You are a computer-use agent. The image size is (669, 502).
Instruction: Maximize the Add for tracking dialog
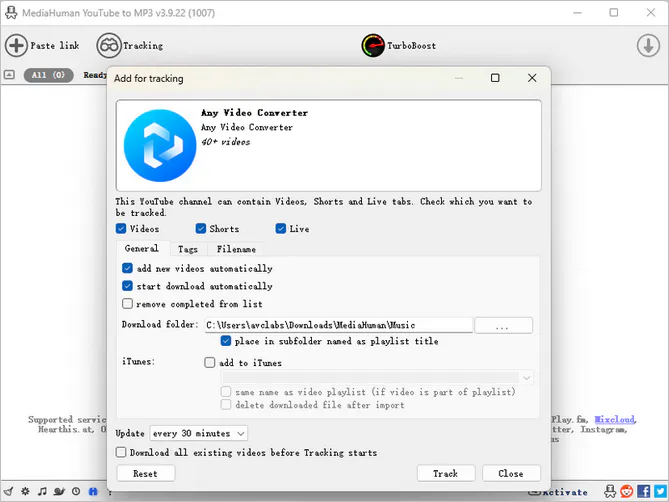click(x=495, y=78)
